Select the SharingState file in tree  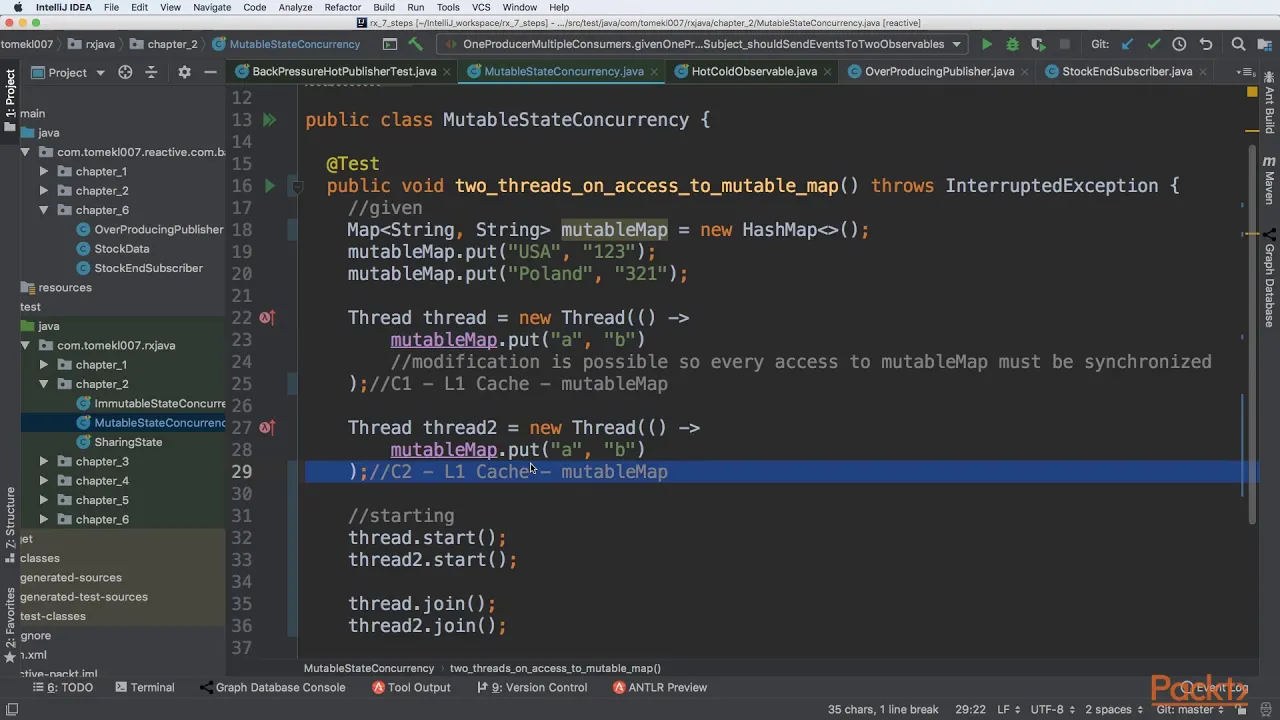128,442
